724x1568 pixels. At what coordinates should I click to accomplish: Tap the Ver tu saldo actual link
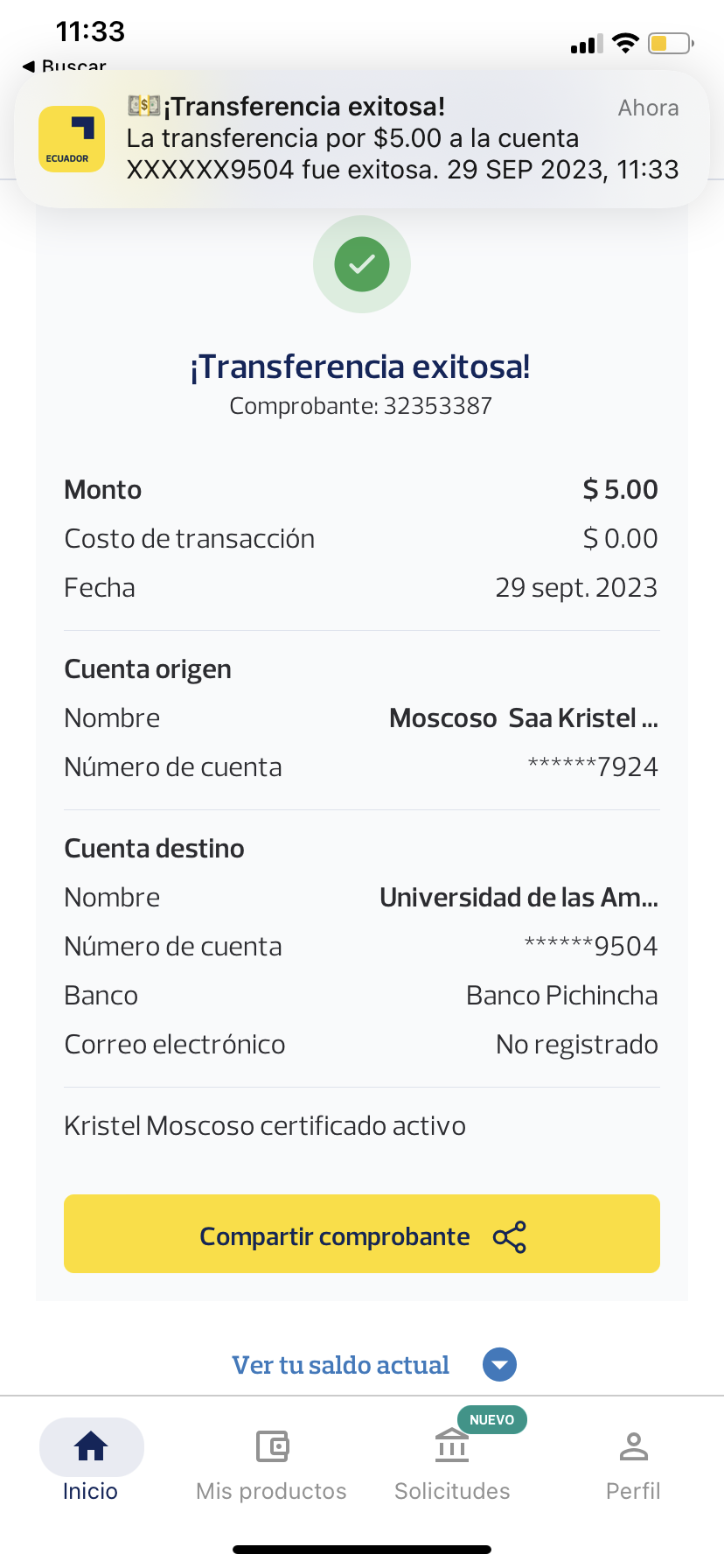[340, 1365]
